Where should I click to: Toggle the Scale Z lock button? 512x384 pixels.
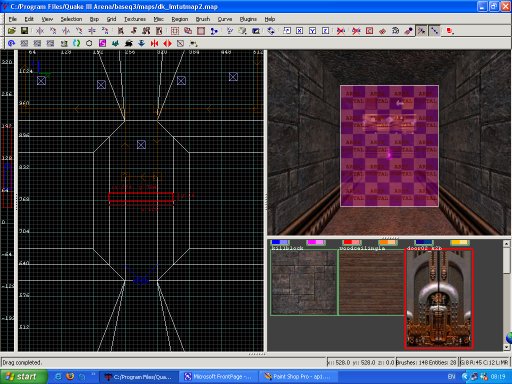point(325,31)
